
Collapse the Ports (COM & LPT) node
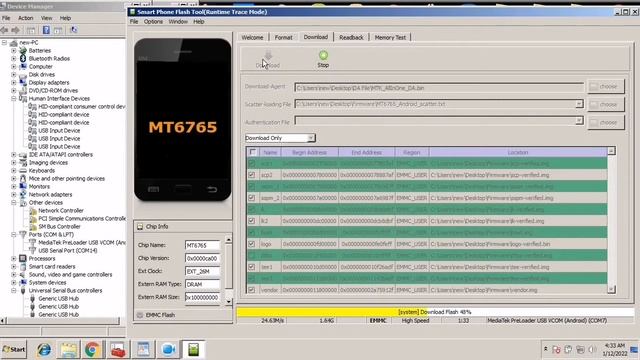pyautogui.click(x=14, y=234)
